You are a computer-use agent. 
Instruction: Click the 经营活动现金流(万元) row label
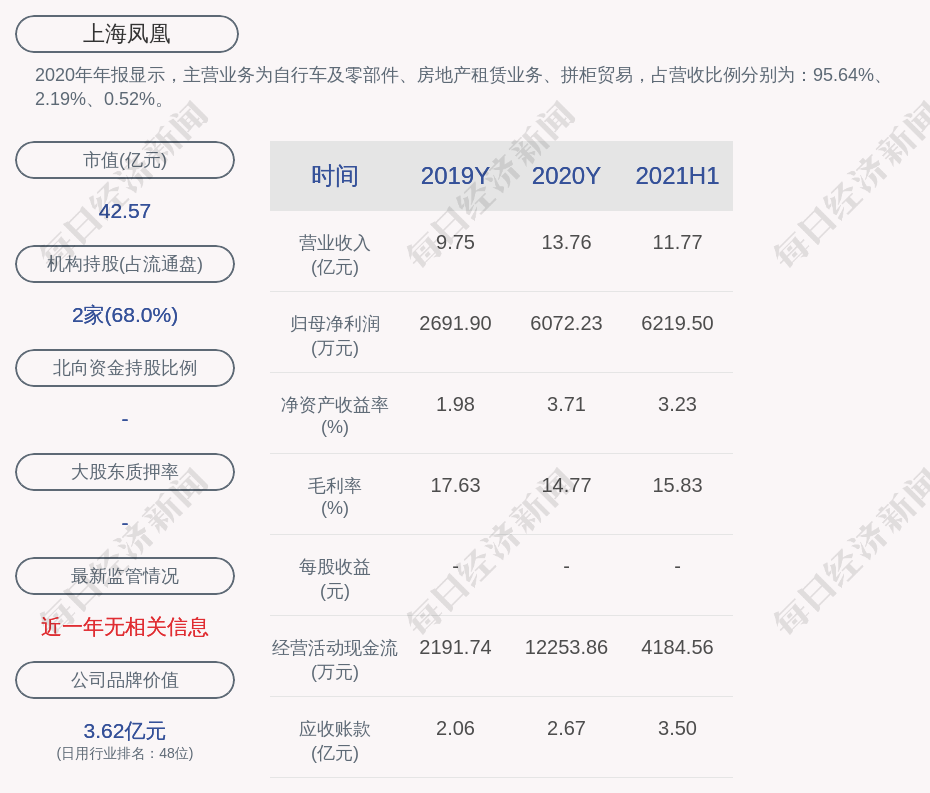click(335, 660)
